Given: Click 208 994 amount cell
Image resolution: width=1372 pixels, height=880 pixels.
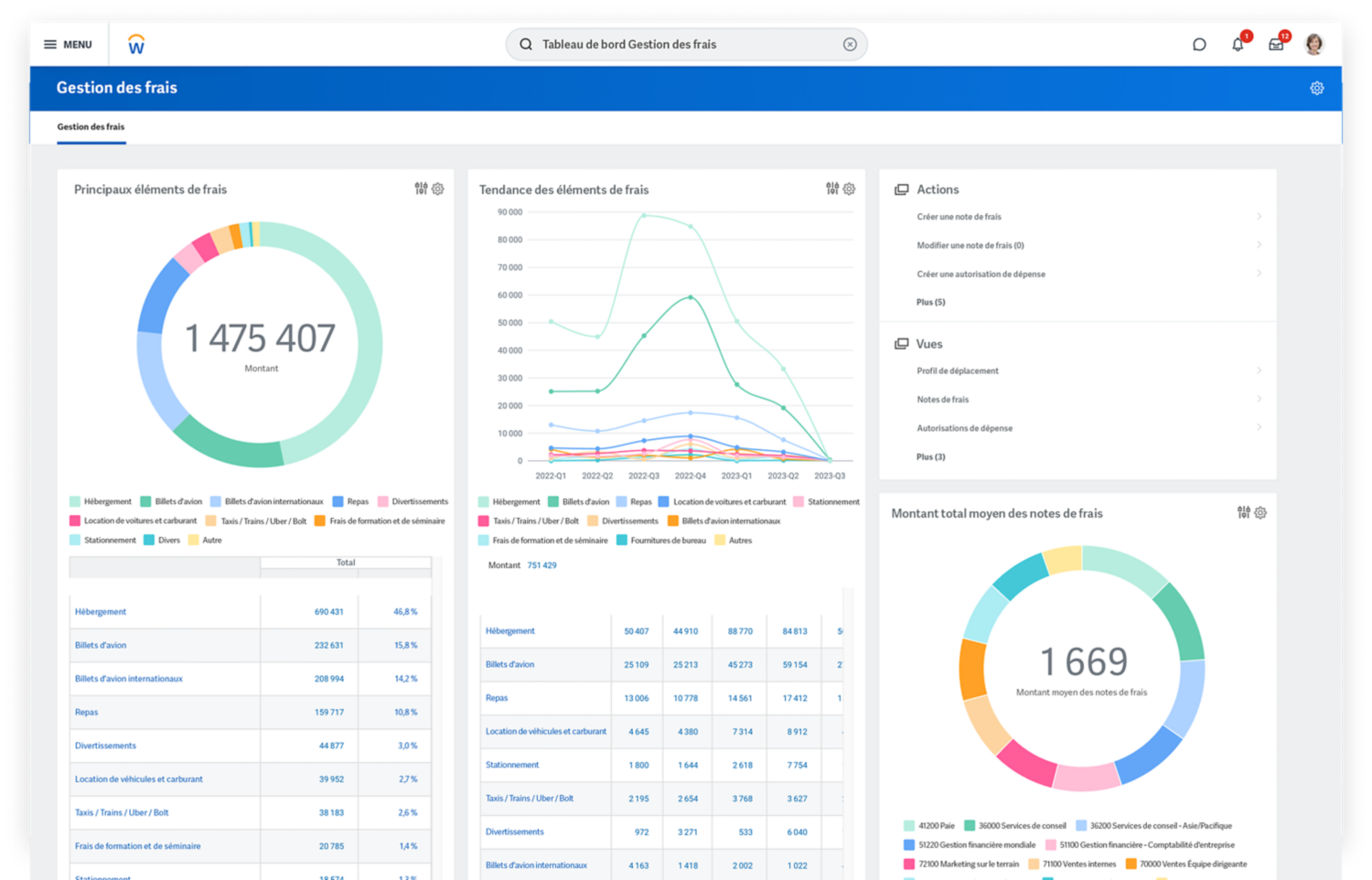Looking at the screenshot, I should (x=328, y=679).
